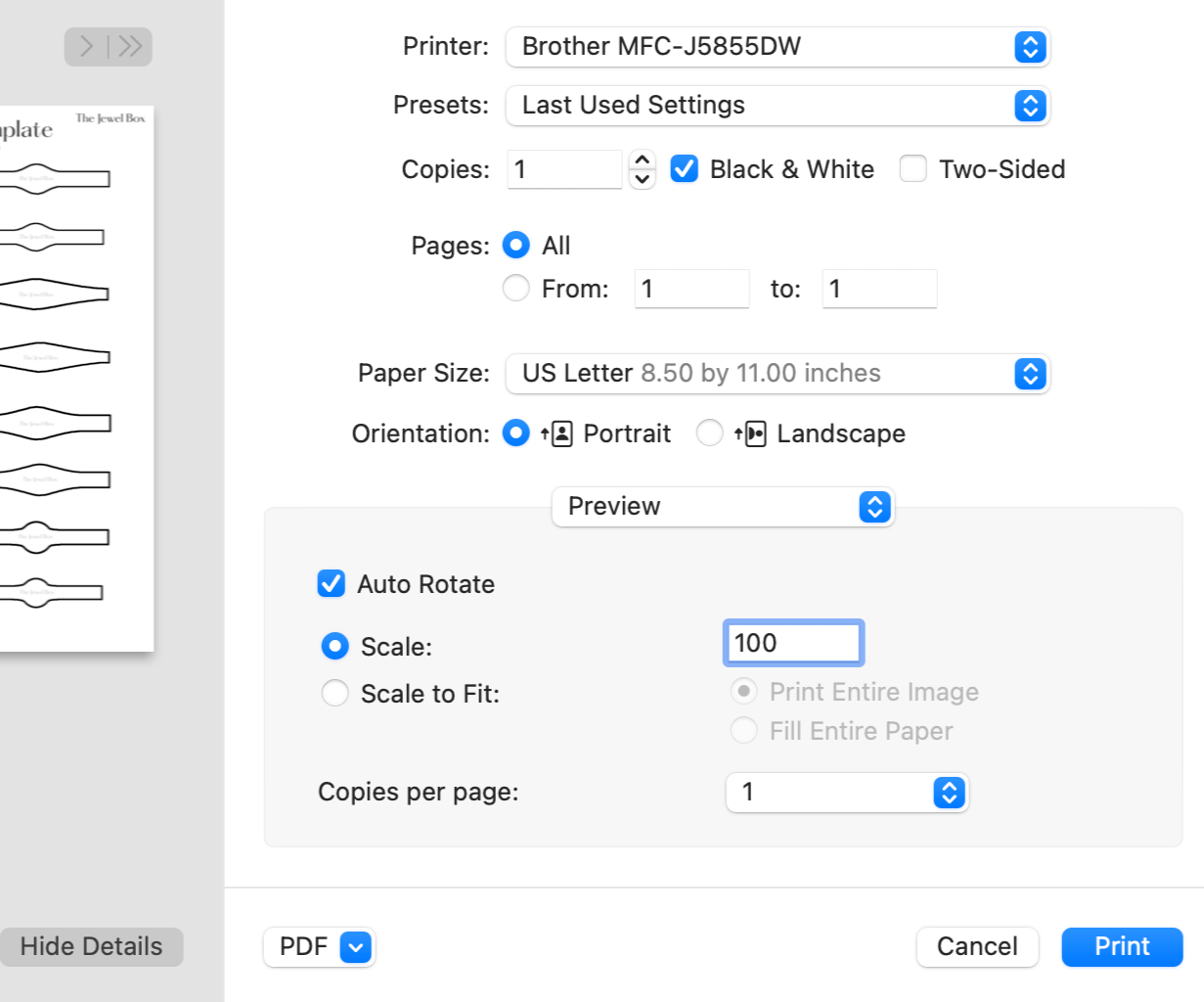Click the Scale percentage input field

(x=793, y=644)
